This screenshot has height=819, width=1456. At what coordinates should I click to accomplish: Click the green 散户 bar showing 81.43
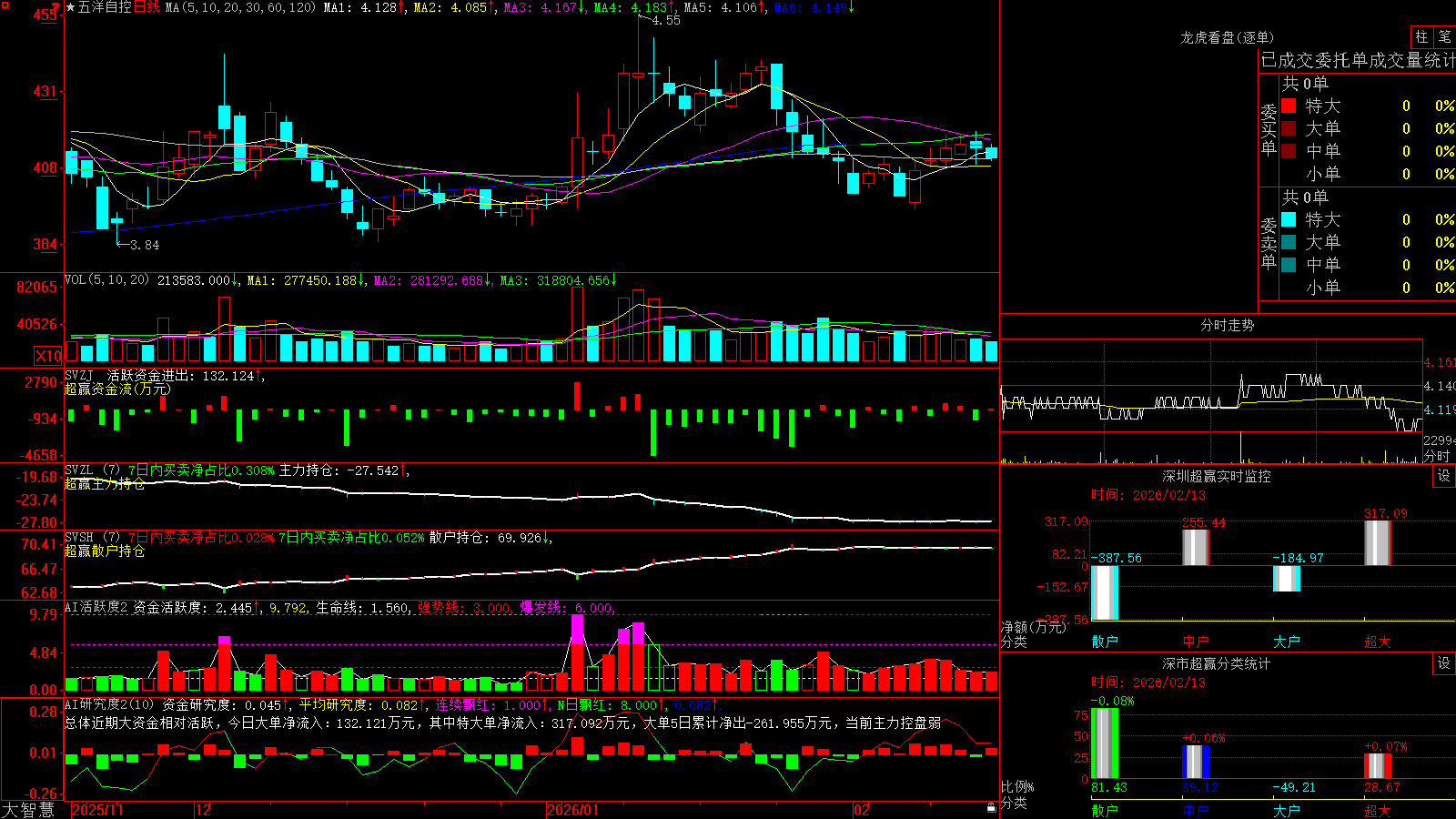coord(1105,743)
